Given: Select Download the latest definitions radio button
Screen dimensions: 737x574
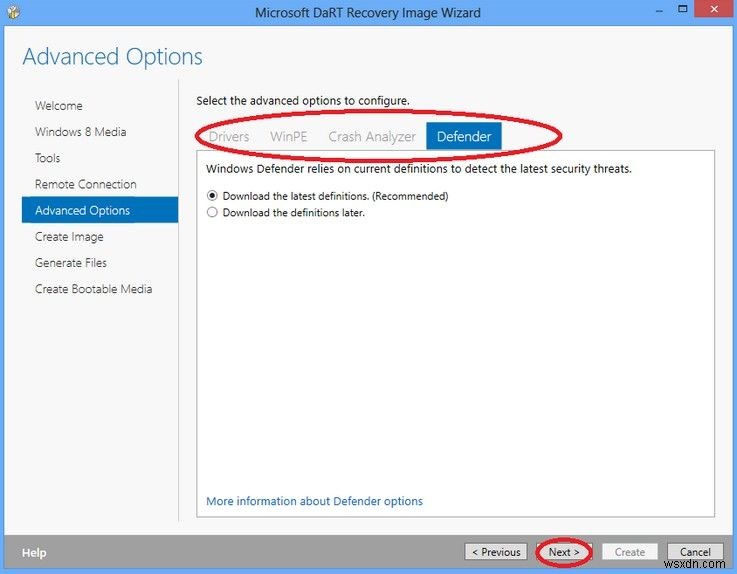Looking at the screenshot, I should 212,196.
